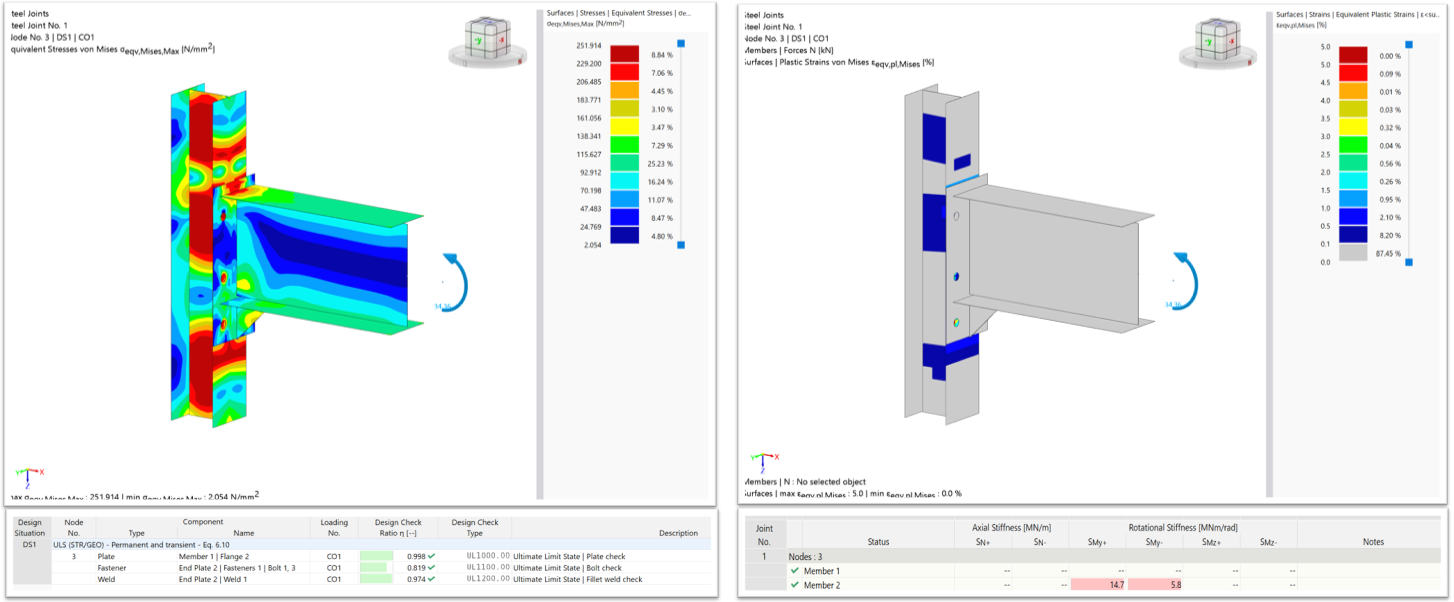Click the highlighted 5.8 rotational stiffness cell
Viewport: 1454px width, 602px height.
click(1155, 584)
